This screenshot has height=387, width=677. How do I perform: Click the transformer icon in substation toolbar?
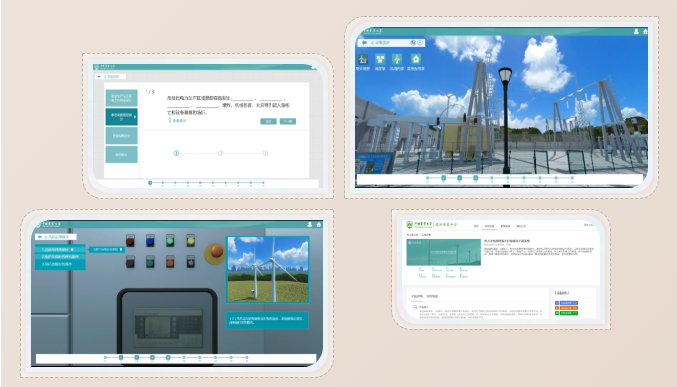click(380, 59)
